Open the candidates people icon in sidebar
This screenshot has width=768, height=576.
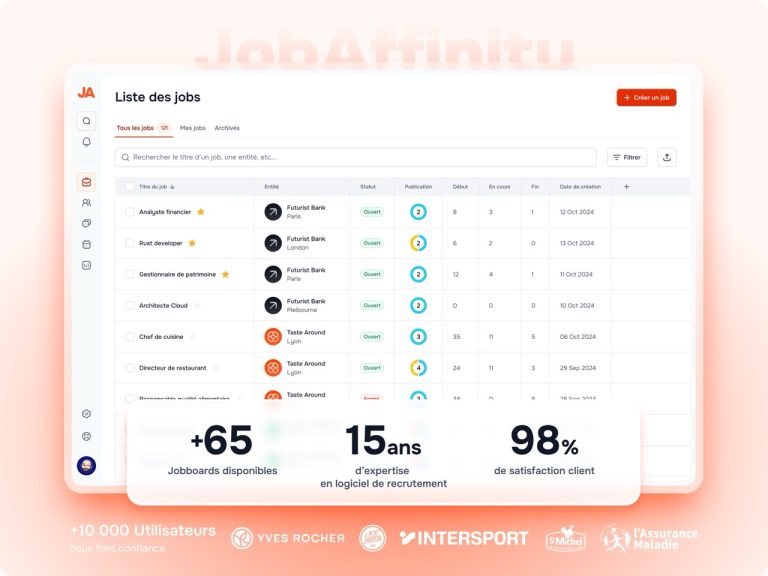pos(86,203)
